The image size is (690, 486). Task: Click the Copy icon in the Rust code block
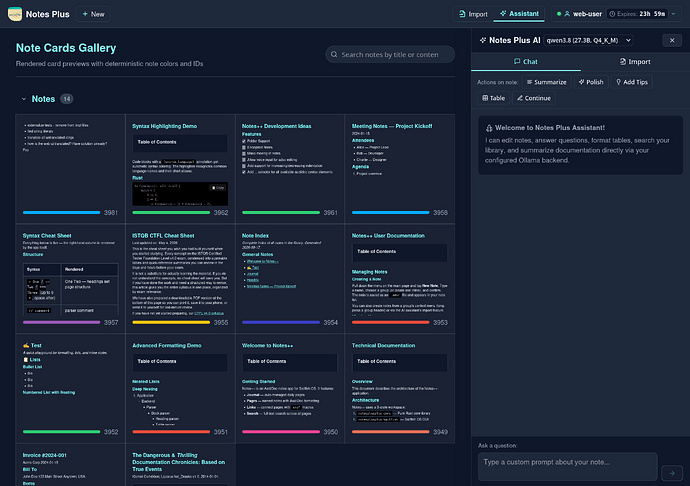point(214,188)
